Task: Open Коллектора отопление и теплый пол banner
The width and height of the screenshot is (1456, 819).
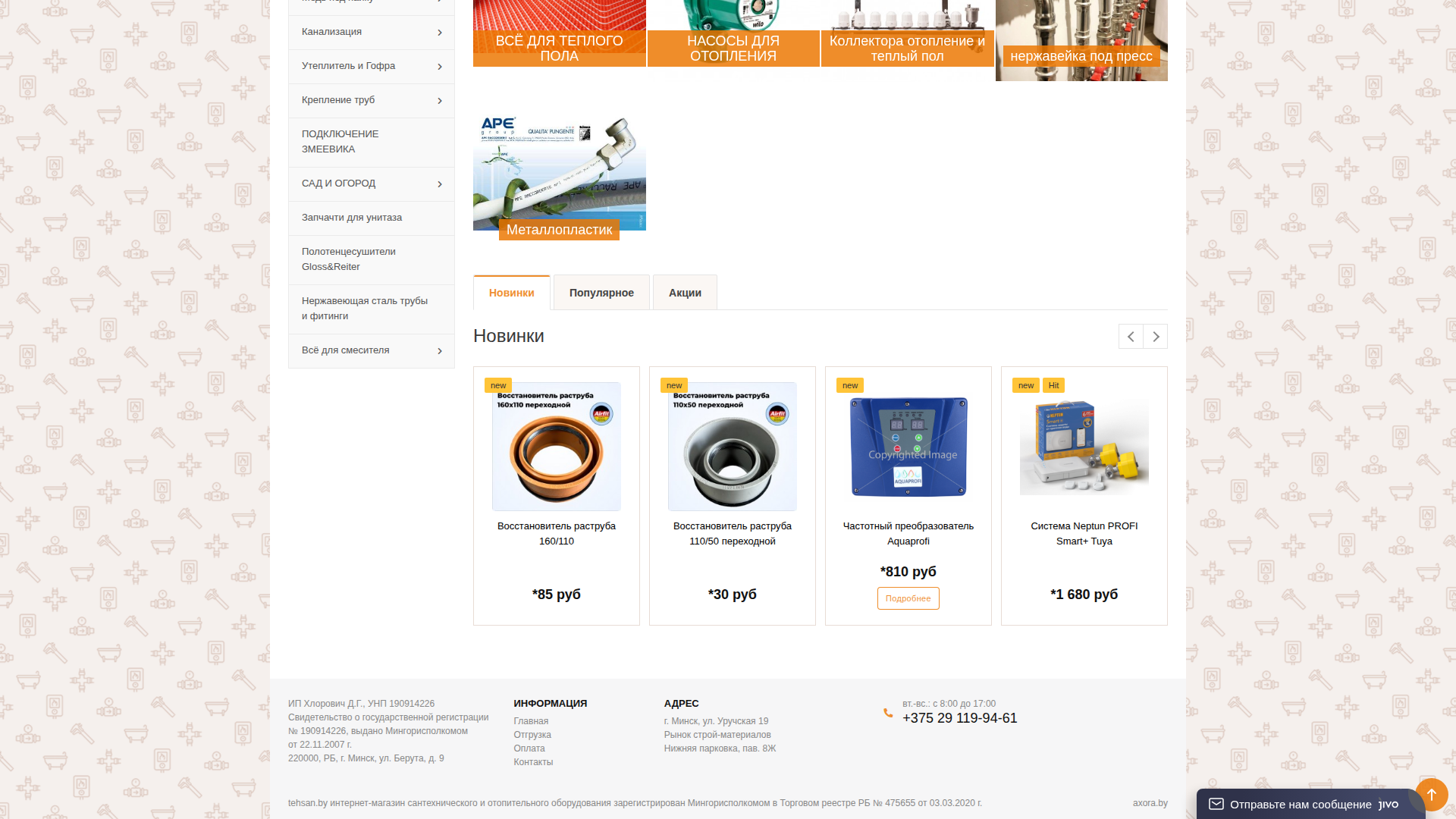Action: click(908, 33)
